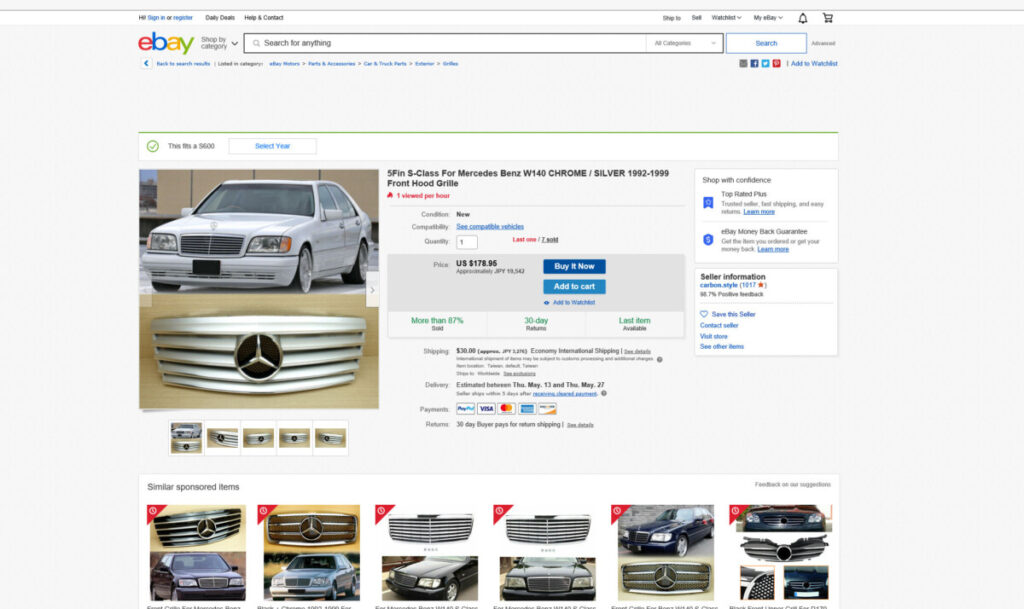Share this listing by email
The image size is (1024, 609).
pos(743,63)
